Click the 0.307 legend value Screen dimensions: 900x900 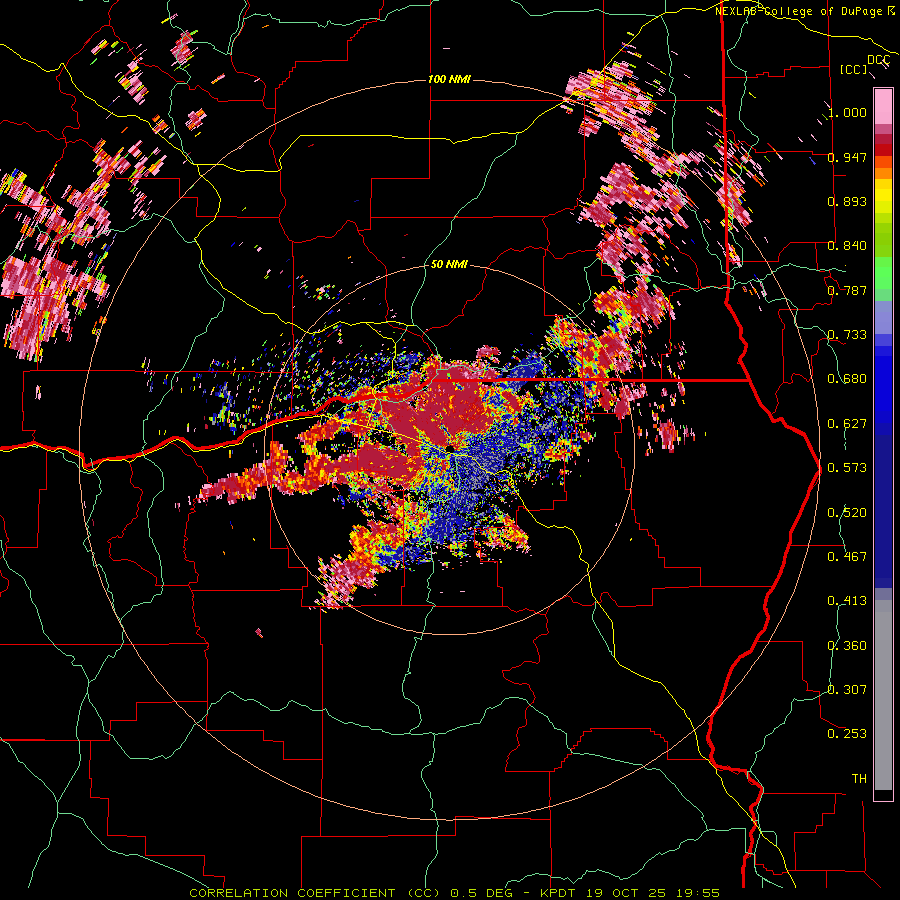coord(847,690)
